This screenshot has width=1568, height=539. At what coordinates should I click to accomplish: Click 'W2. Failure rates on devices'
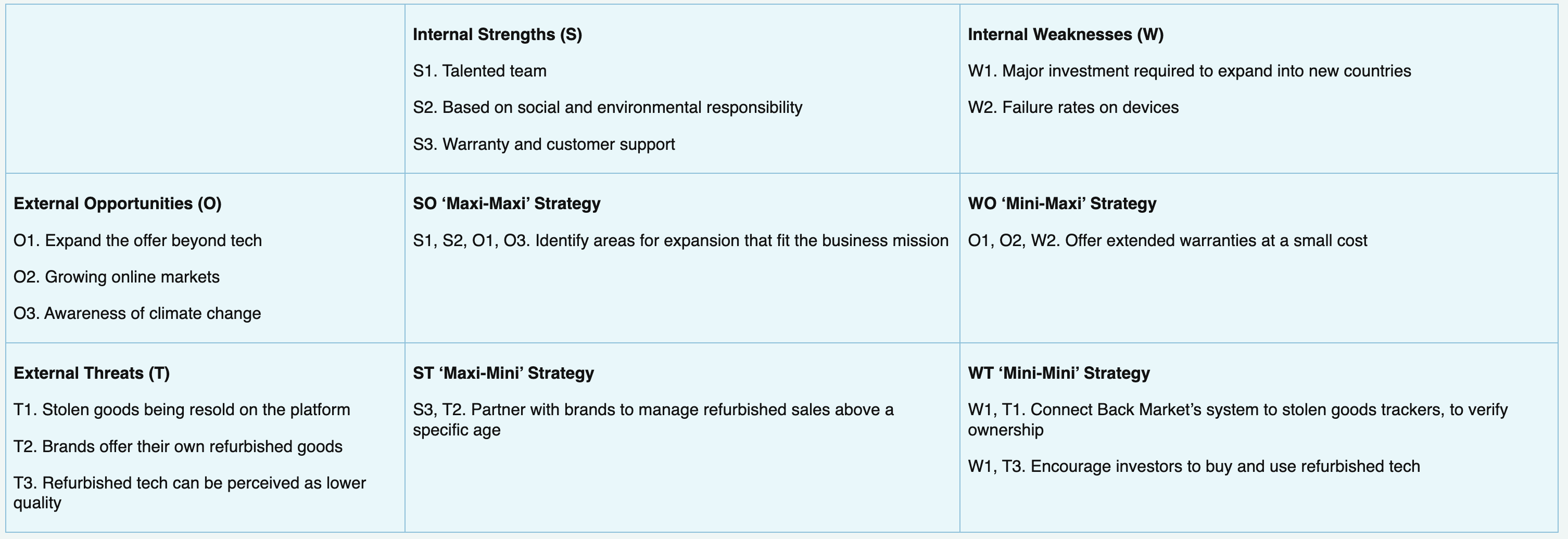[x=1073, y=108]
